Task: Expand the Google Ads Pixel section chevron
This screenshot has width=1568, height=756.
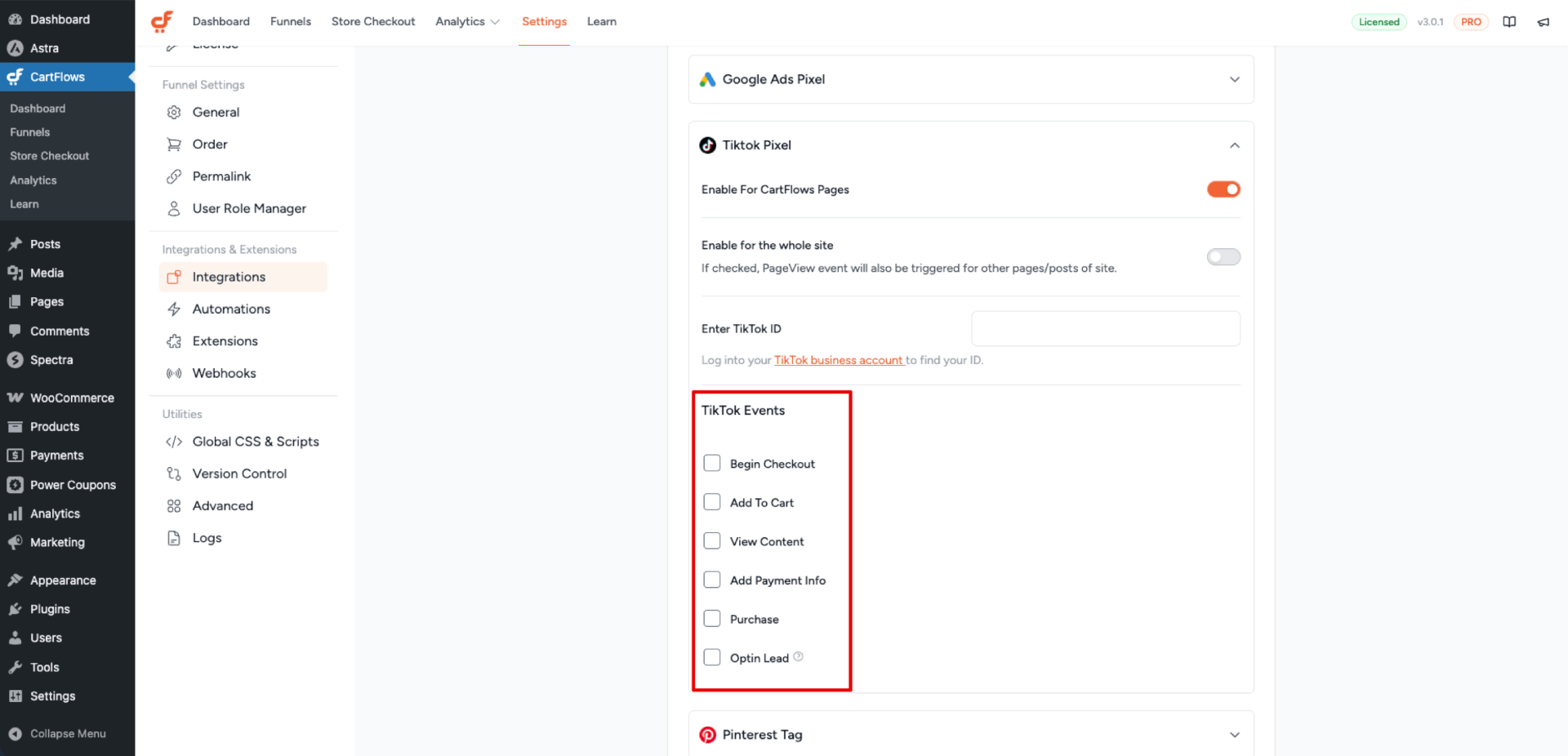Action: coord(1235,79)
